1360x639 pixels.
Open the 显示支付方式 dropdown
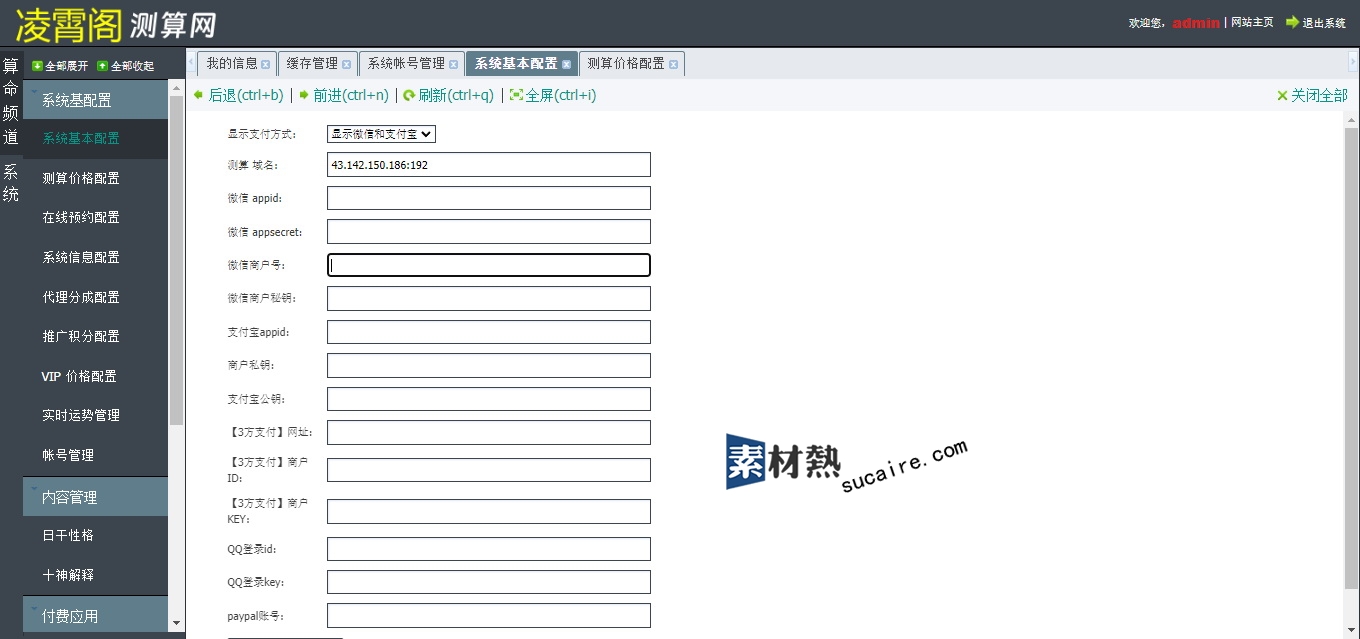click(381, 134)
